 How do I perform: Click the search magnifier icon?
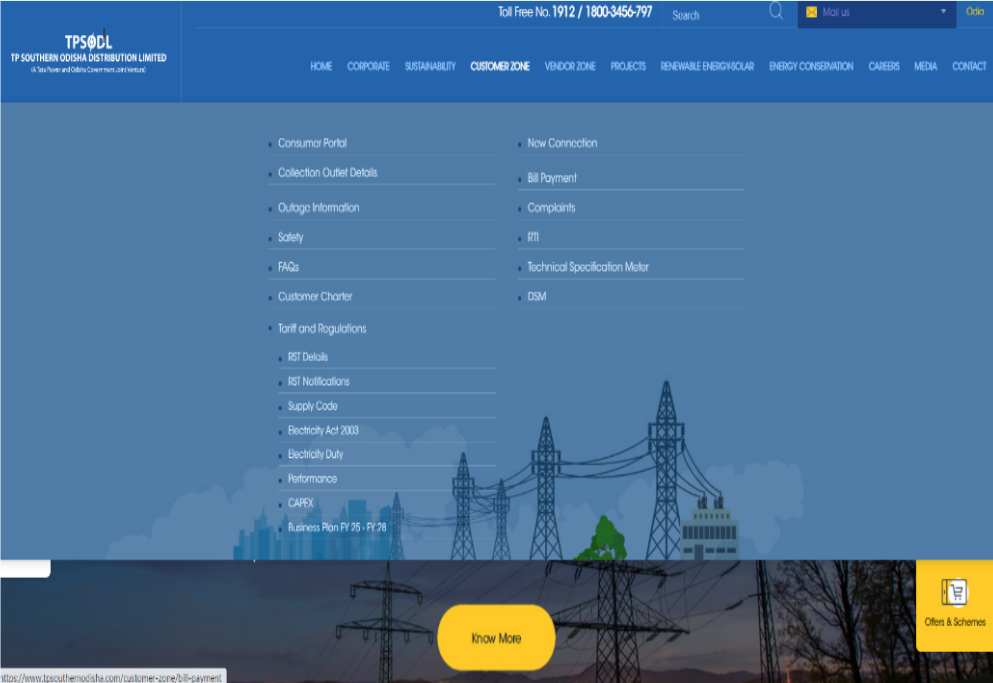coord(776,13)
